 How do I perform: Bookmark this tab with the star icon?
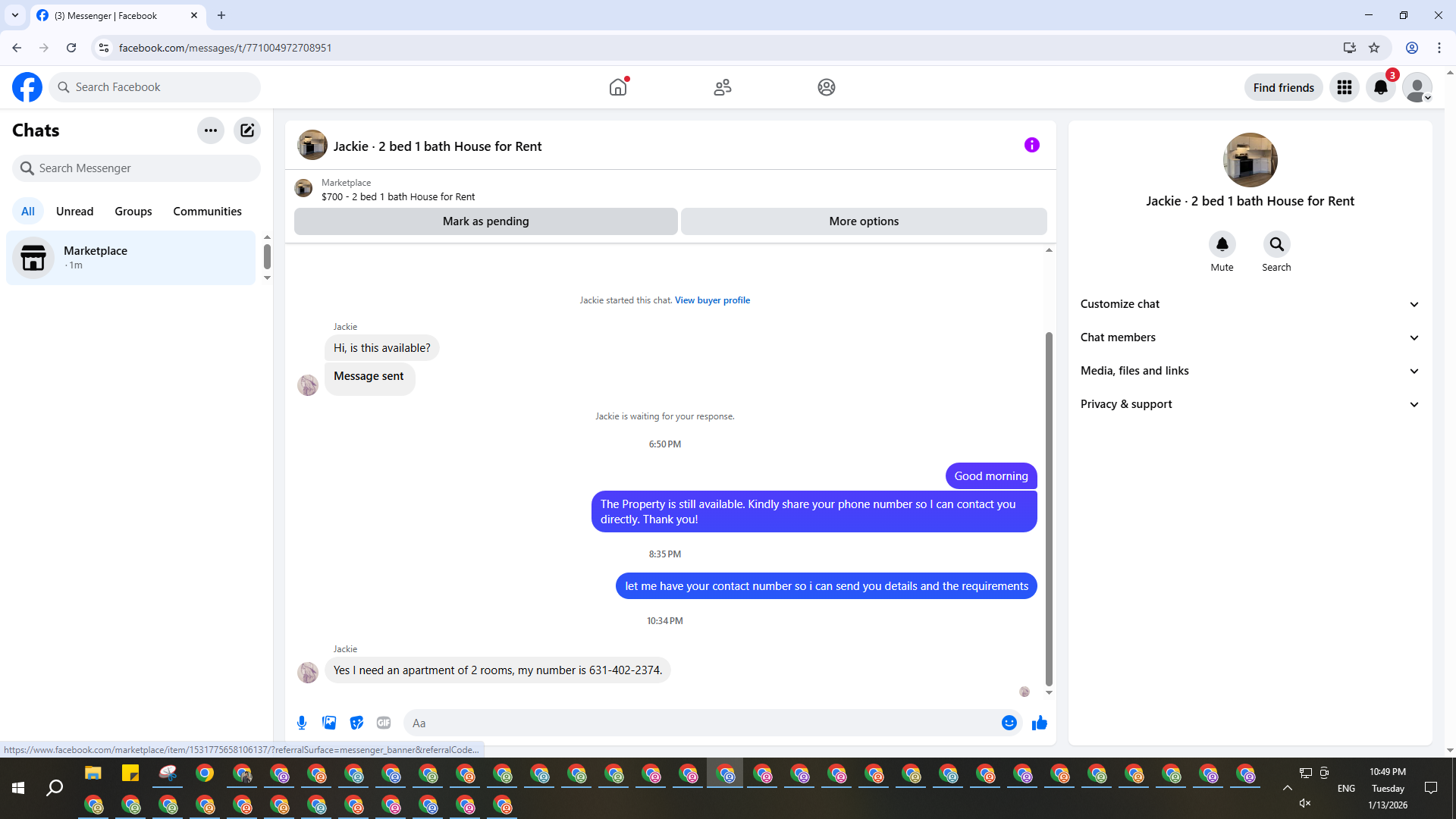tap(1374, 48)
